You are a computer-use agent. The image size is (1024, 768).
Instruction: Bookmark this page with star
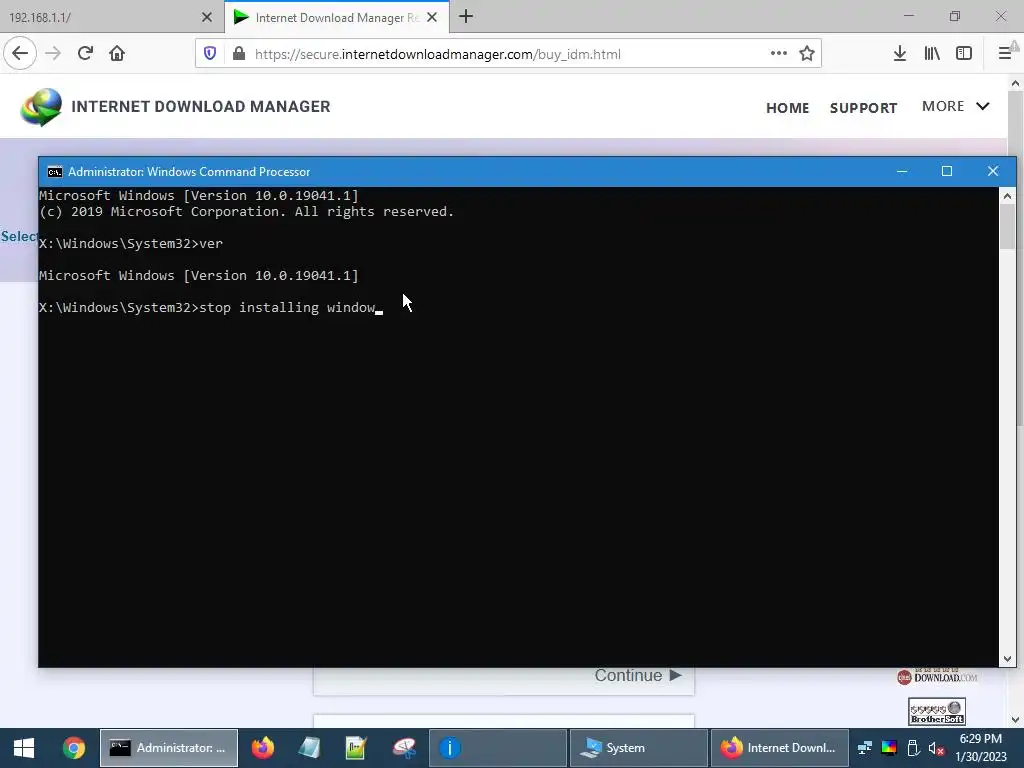click(807, 54)
